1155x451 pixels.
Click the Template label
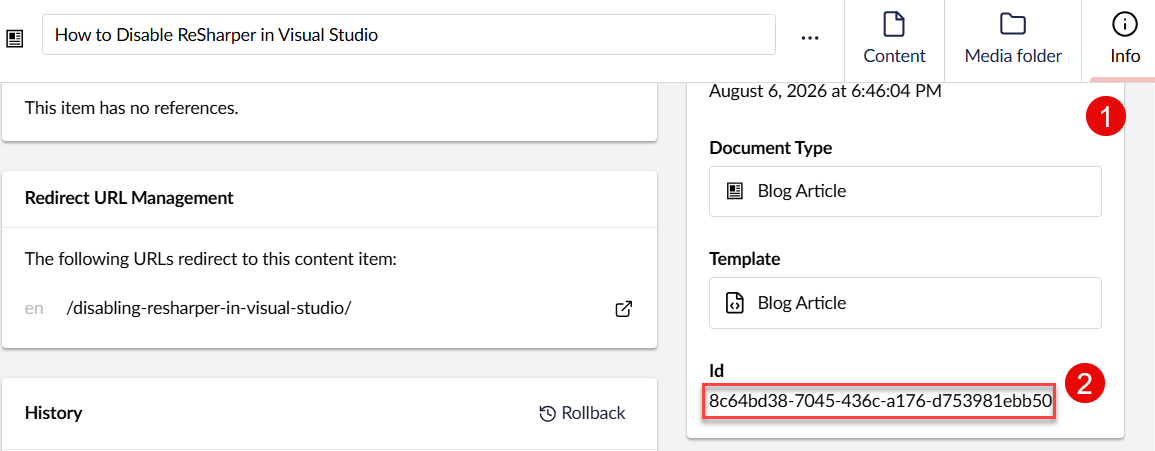pyautogui.click(x=745, y=259)
